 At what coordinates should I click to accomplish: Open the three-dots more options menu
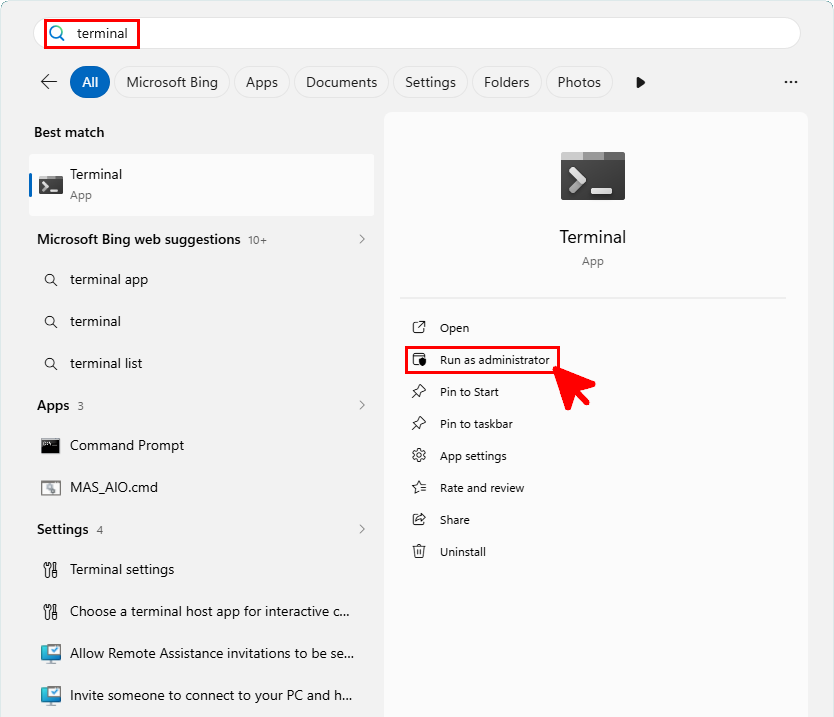click(x=791, y=82)
